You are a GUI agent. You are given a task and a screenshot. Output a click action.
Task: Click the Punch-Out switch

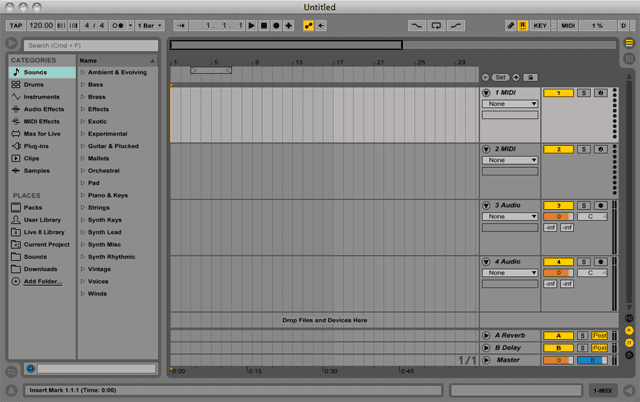pos(456,26)
